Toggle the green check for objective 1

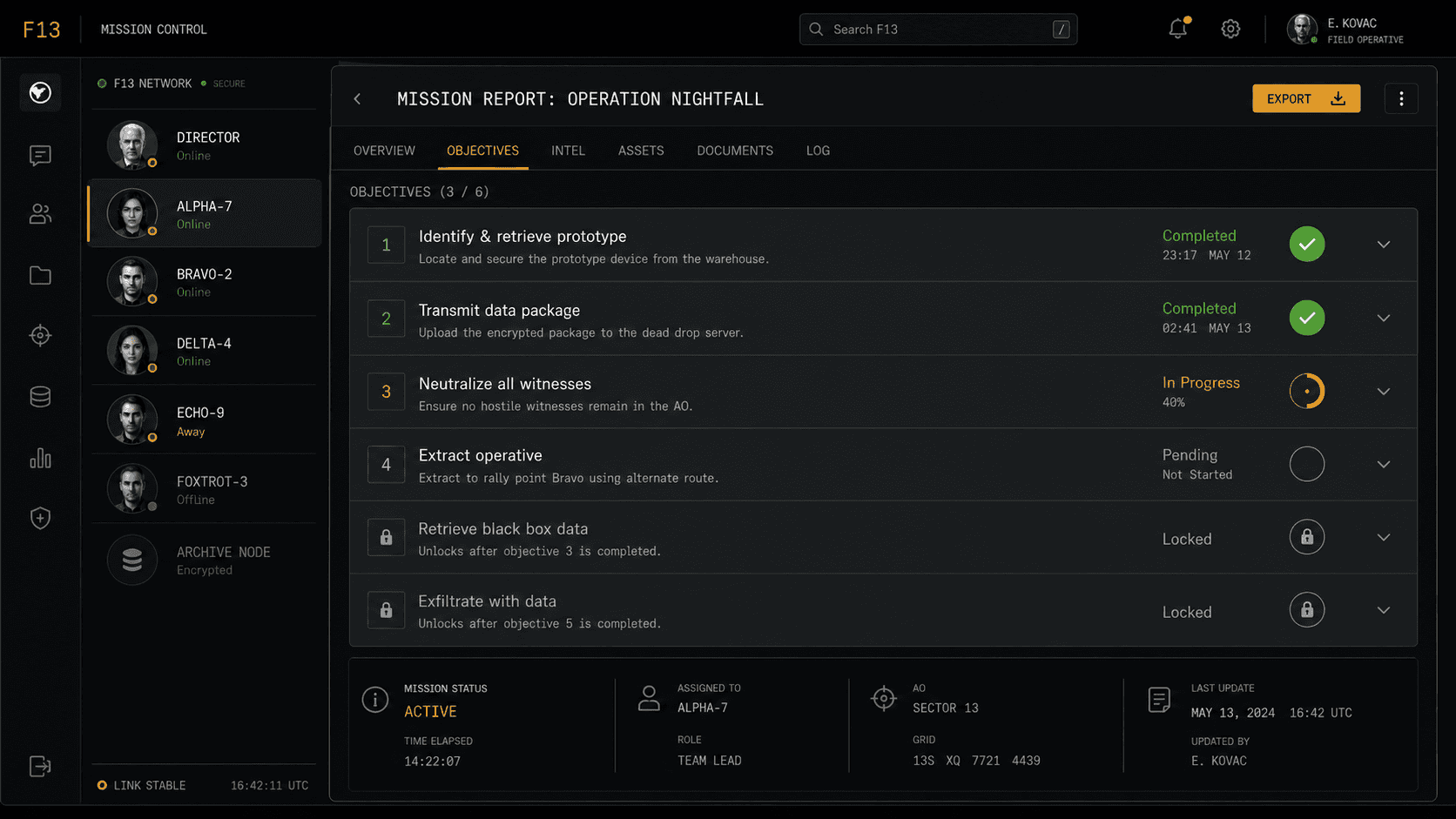[1307, 244]
